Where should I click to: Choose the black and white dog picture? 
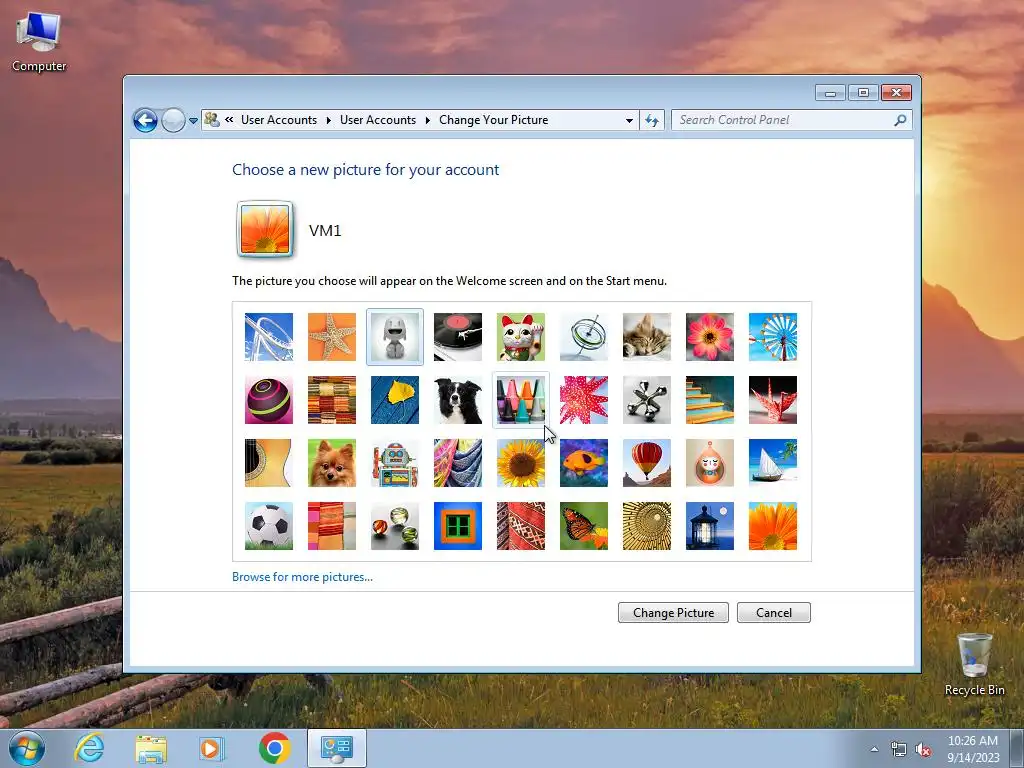[x=458, y=400]
